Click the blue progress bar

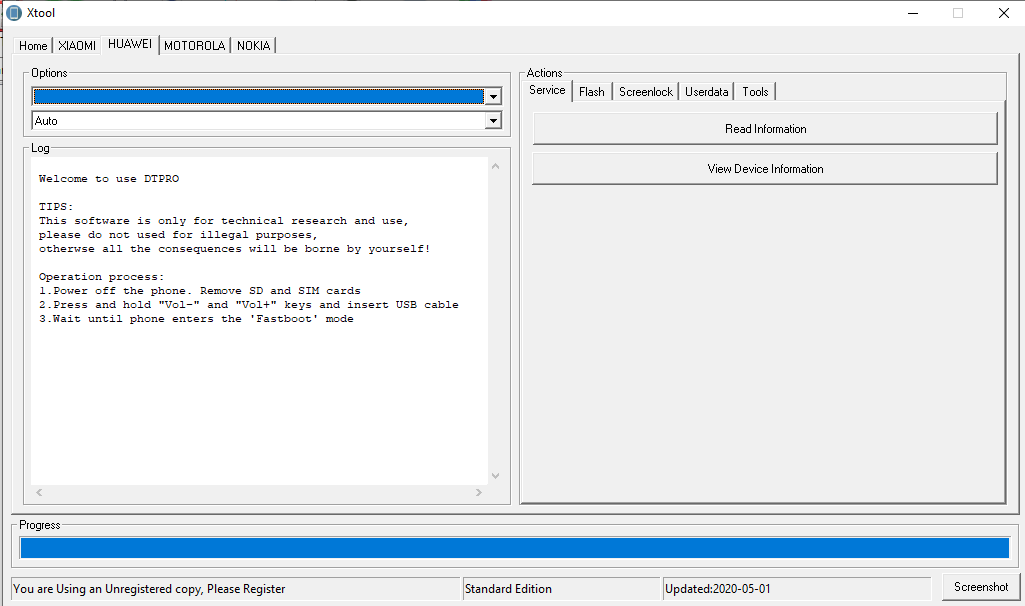(514, 548)
